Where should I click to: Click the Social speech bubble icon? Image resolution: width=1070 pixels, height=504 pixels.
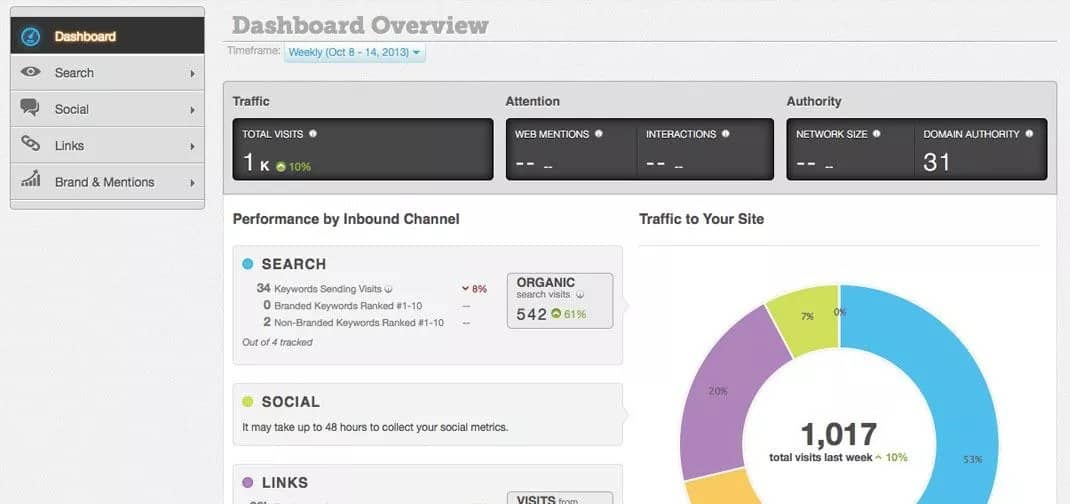pyautogui.click(x=31, y=108)
